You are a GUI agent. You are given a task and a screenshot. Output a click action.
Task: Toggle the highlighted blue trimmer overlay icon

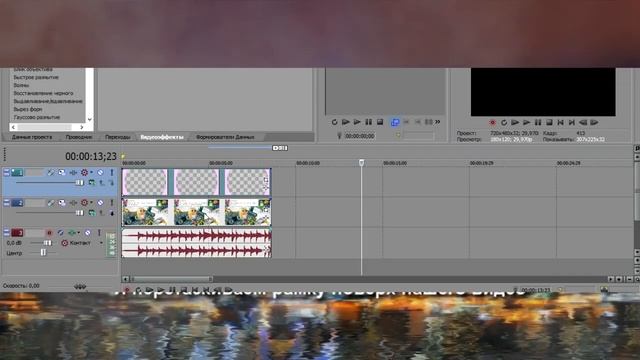pyautogui.click(x=395, y=122)
